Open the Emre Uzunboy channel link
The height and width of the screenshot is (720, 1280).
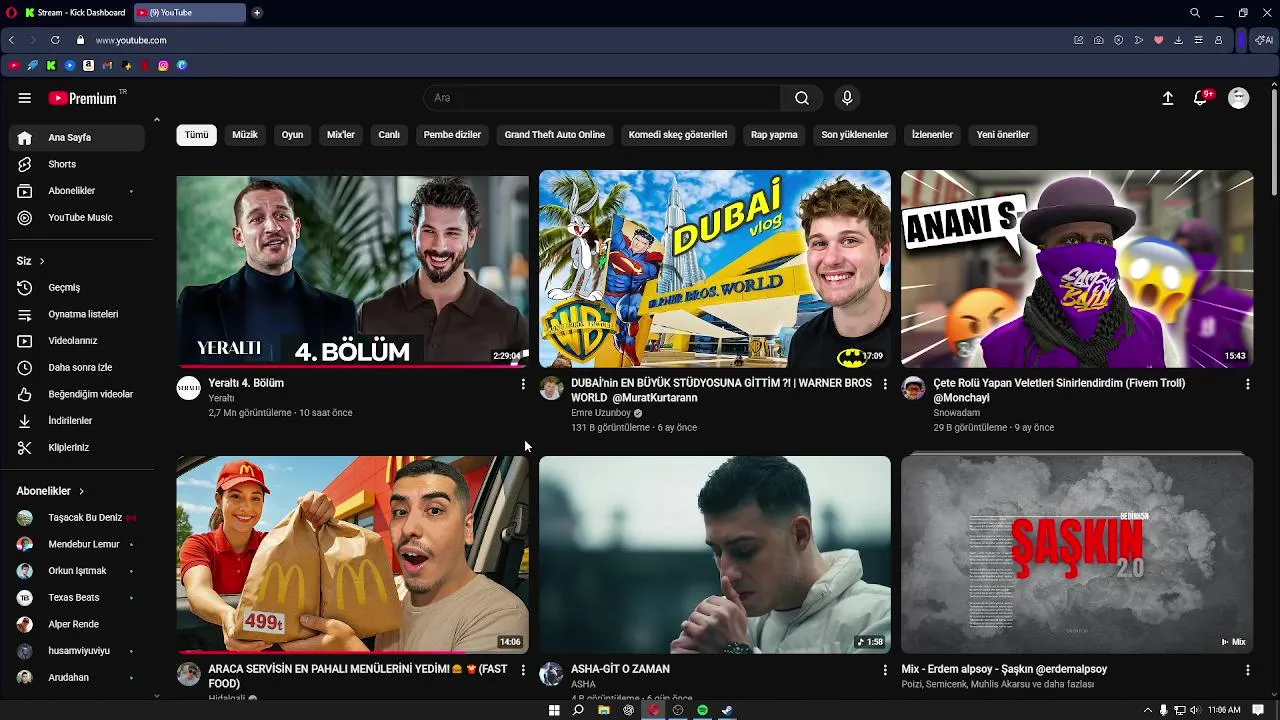[x=601, y=413]
